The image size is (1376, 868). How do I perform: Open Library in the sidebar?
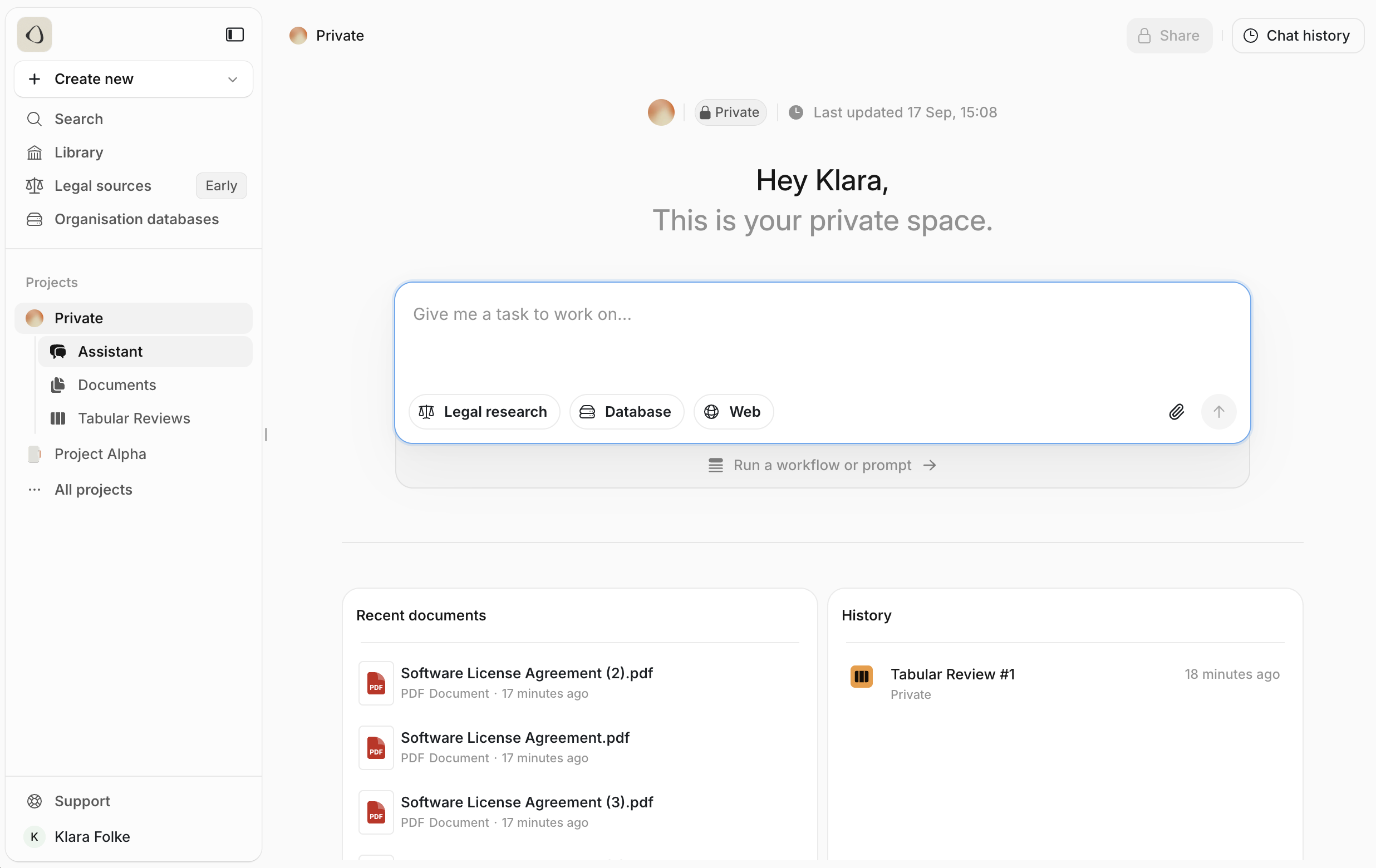click(x=78, y=152)
